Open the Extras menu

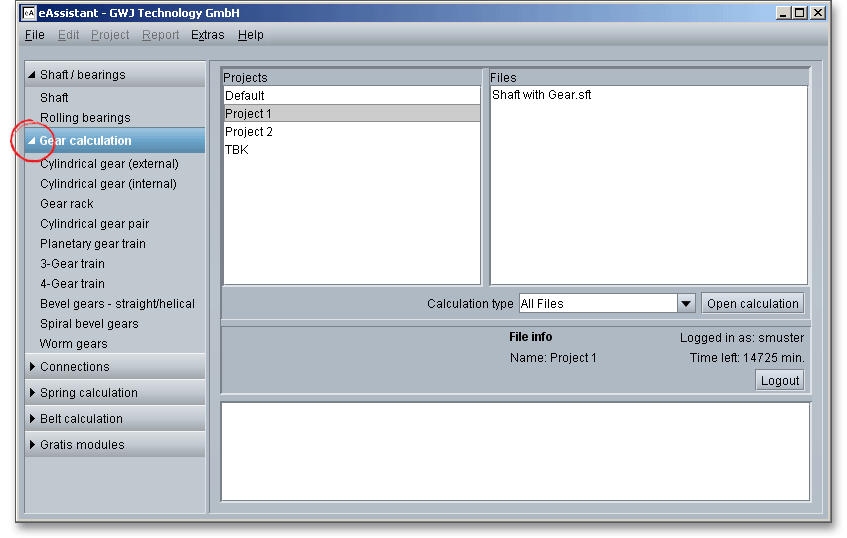point(208,35)
